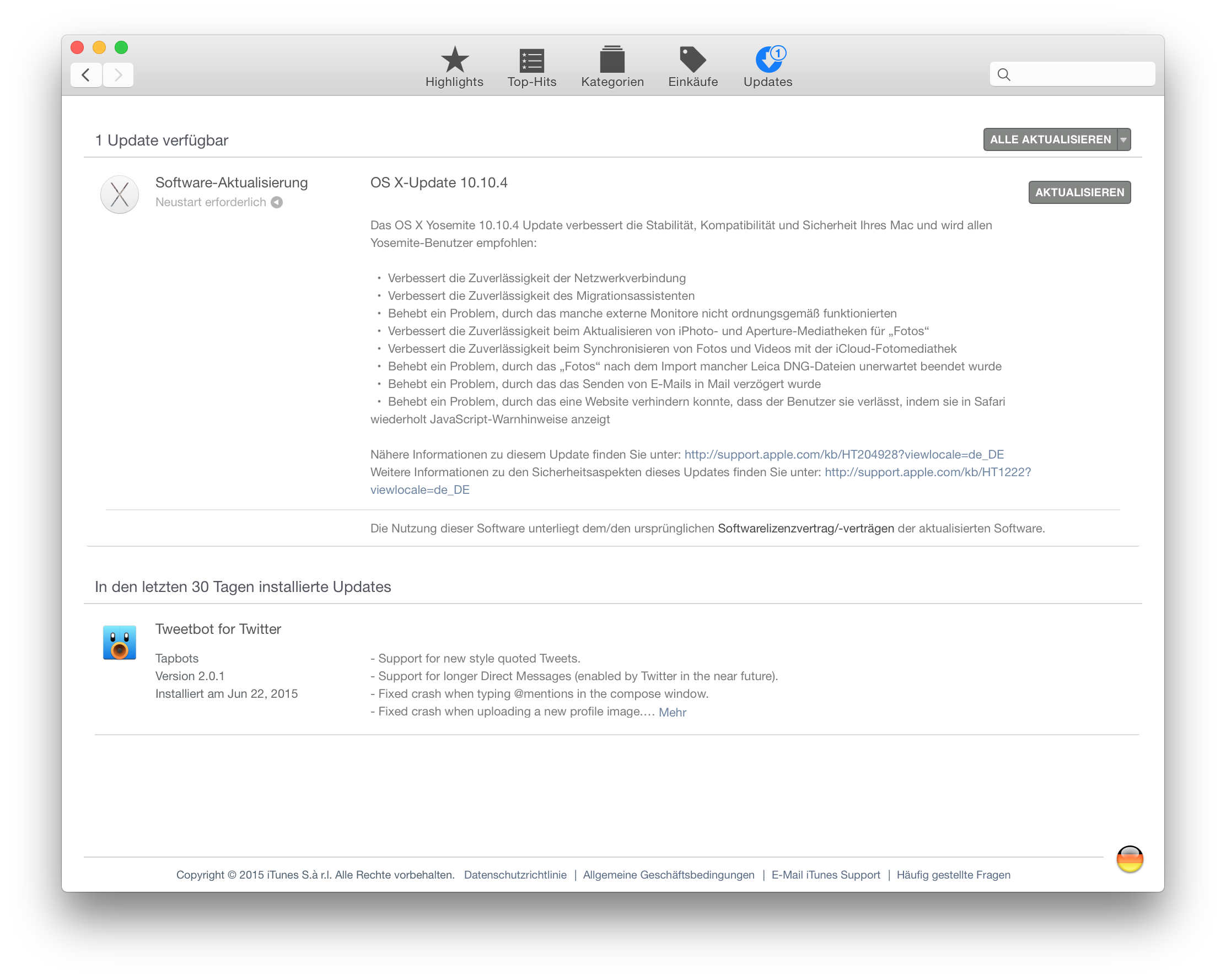The image size is (1226, 980).
Task: Click the 'Neustart erforderlich' text
Action: (211, 202)
